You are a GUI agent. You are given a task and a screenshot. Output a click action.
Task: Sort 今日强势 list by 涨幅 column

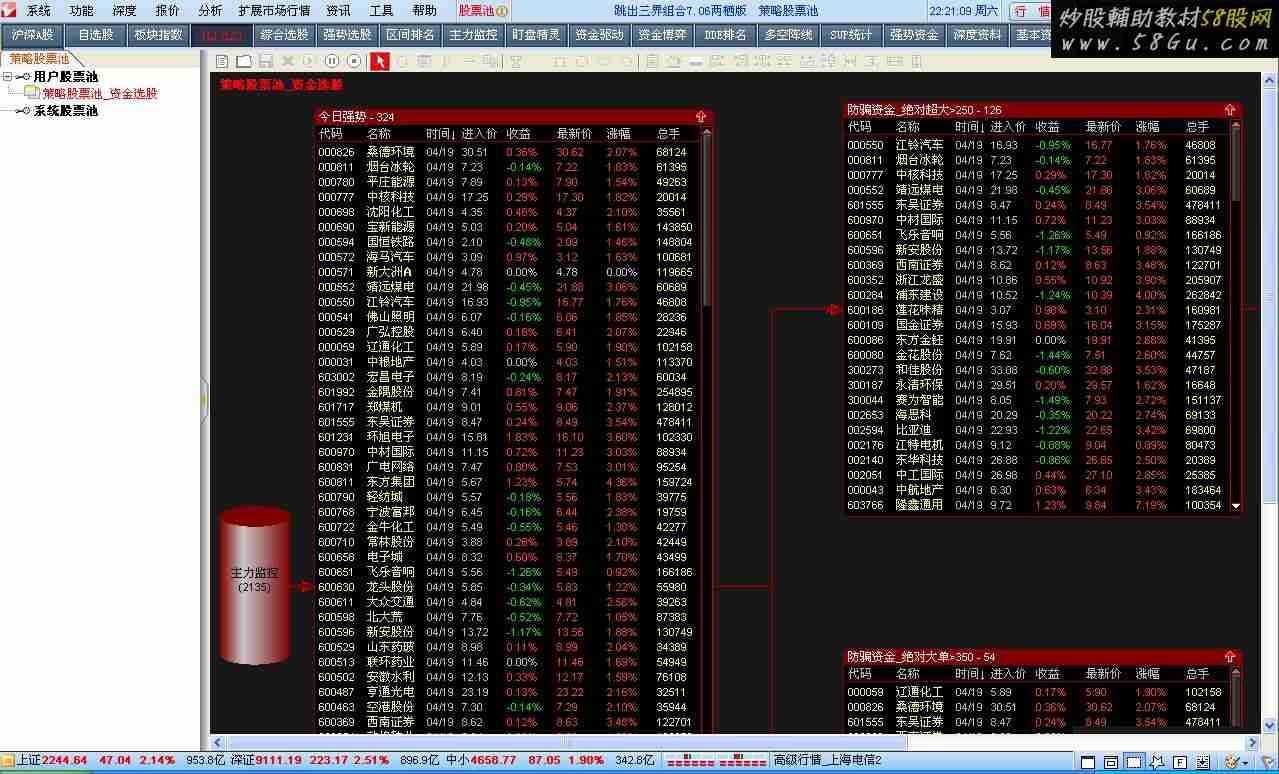click(619, 134)
